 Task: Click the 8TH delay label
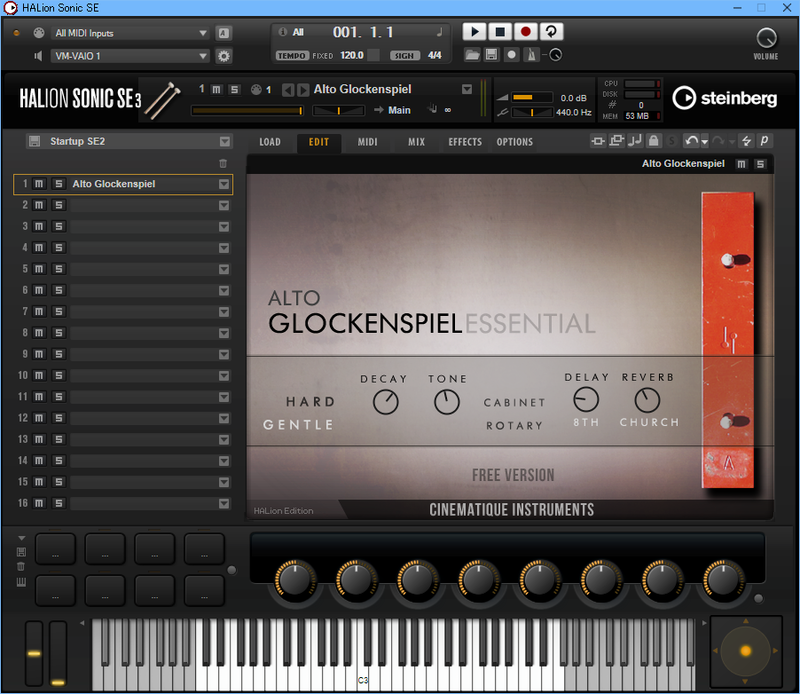pos(586,423)
